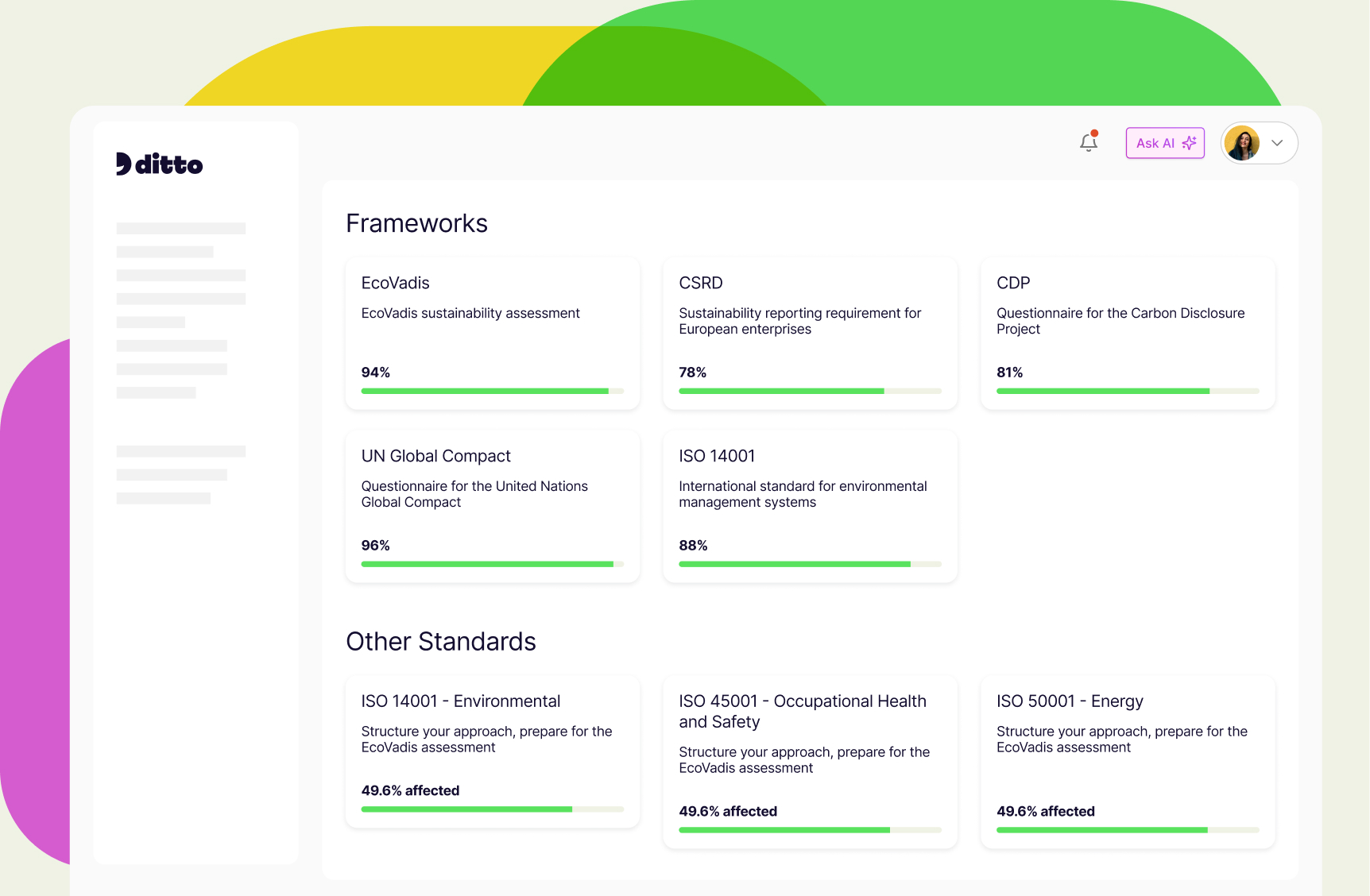Click the Other Standards section heading
The width and height of the screenshot is (1370, 896).
(441, 641)
